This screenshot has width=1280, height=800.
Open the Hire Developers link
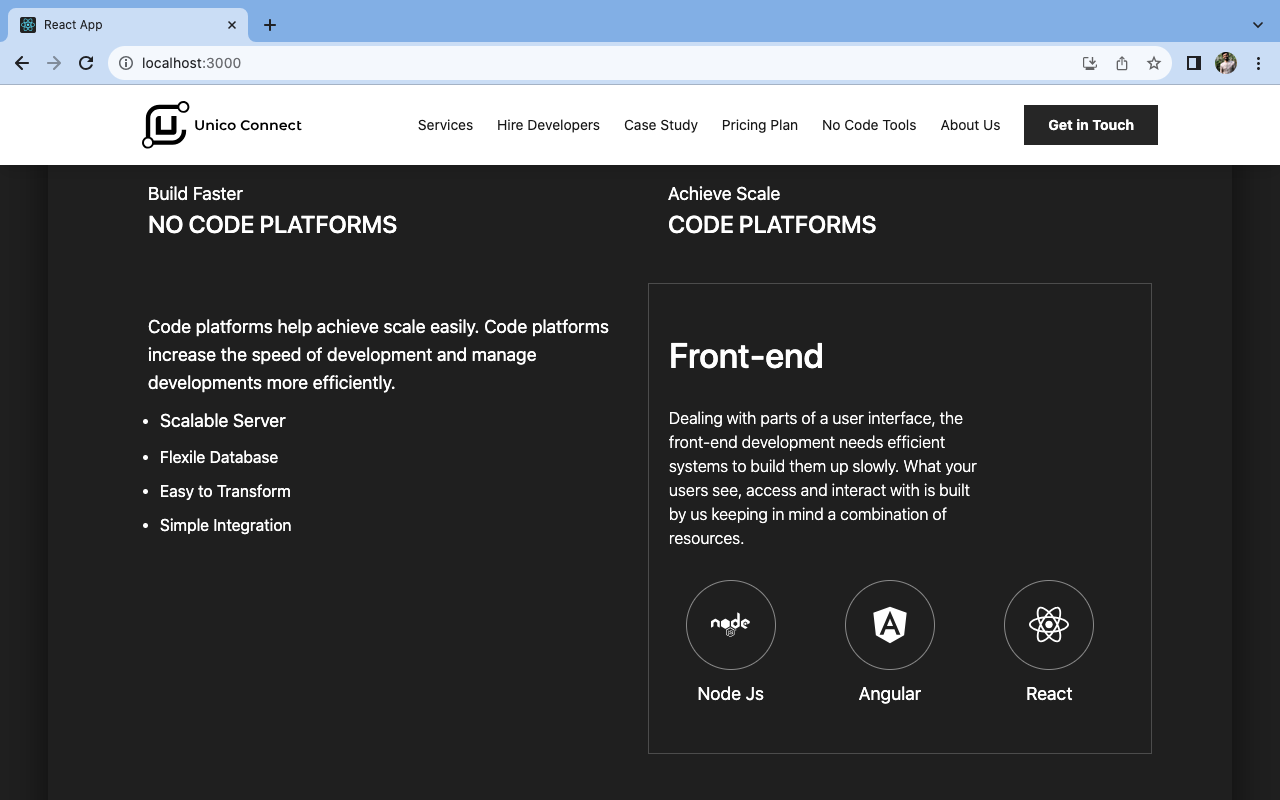(x=548, y=124)
